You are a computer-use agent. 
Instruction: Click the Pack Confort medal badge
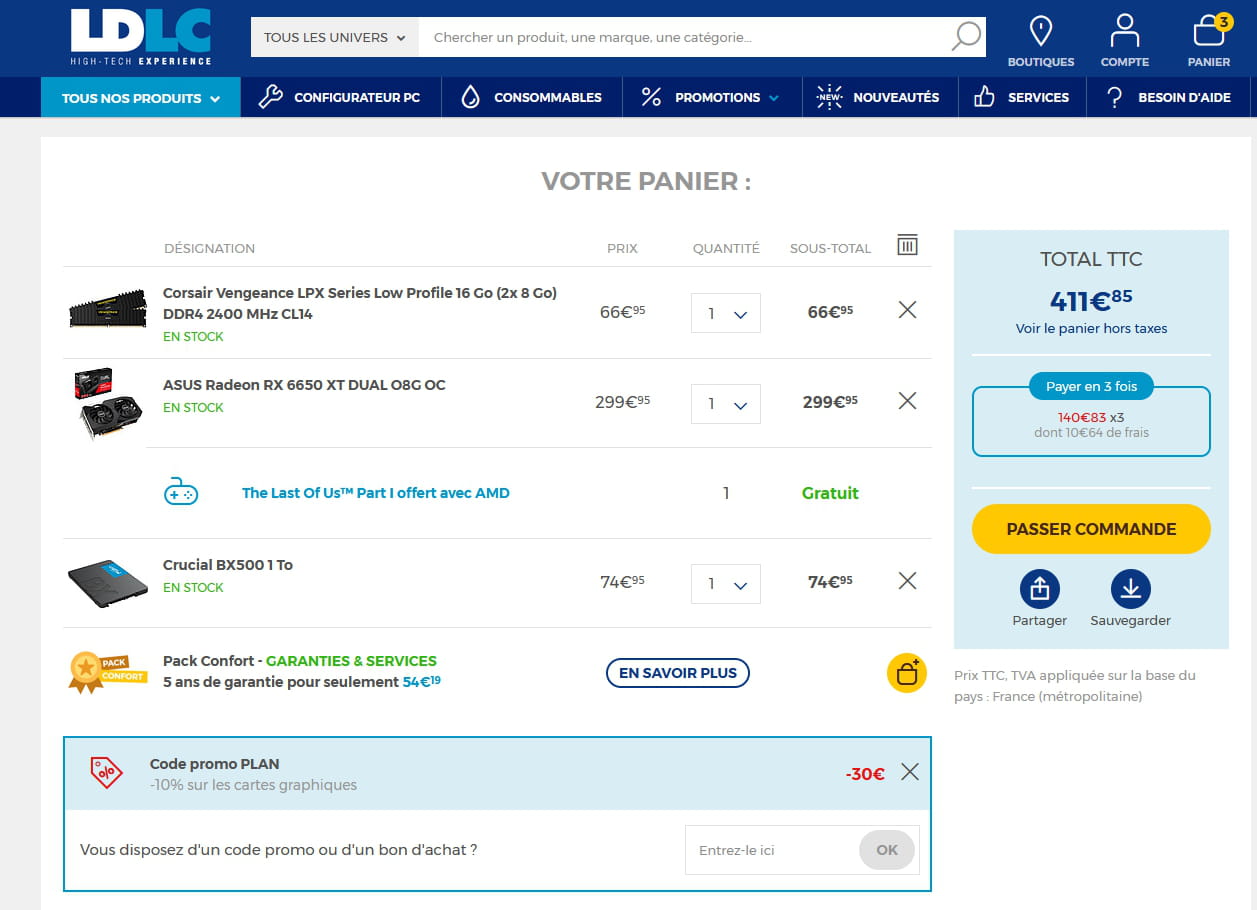(107, 671)
